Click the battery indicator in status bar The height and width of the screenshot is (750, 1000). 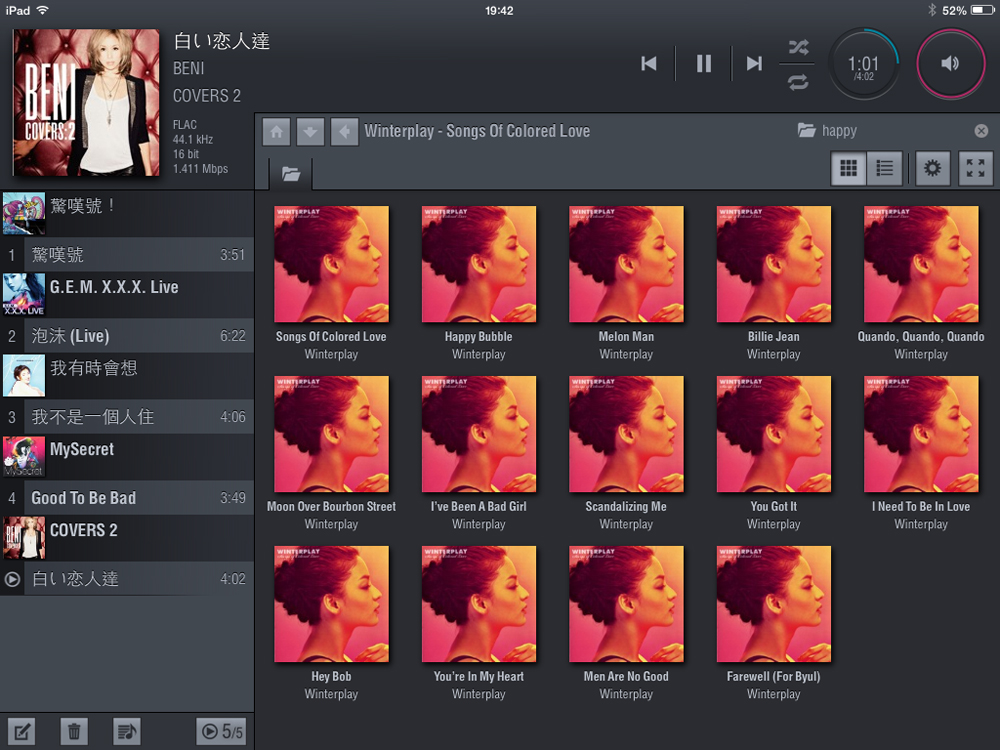coord(982,10)
